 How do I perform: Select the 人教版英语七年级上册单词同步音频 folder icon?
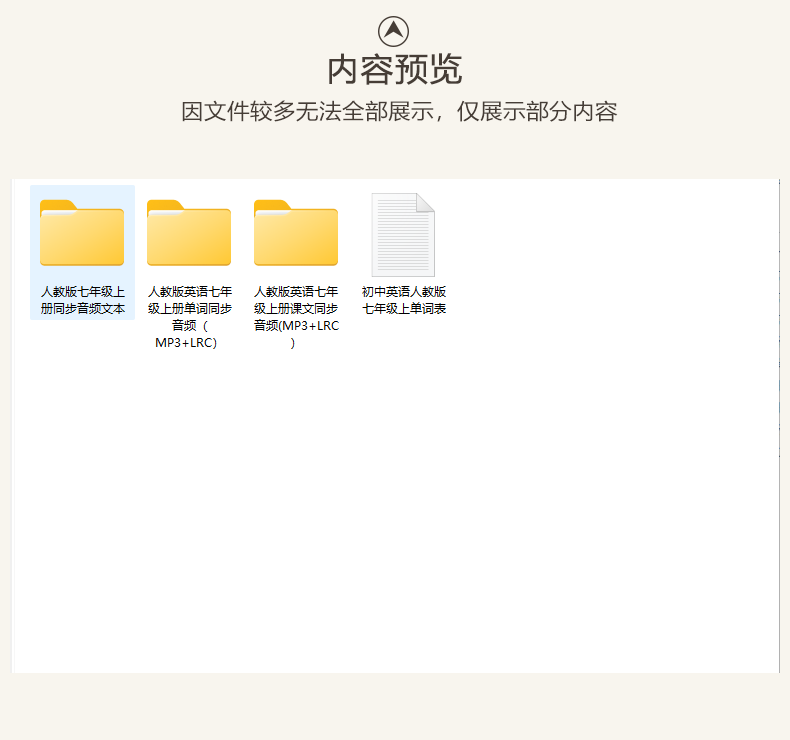click(189, 233)
